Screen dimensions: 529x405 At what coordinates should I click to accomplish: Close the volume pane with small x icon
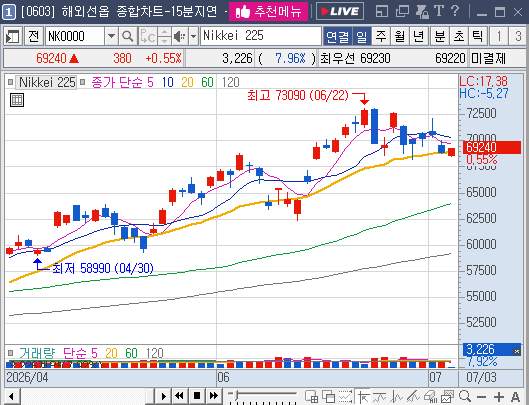click(x=517, y=351)
